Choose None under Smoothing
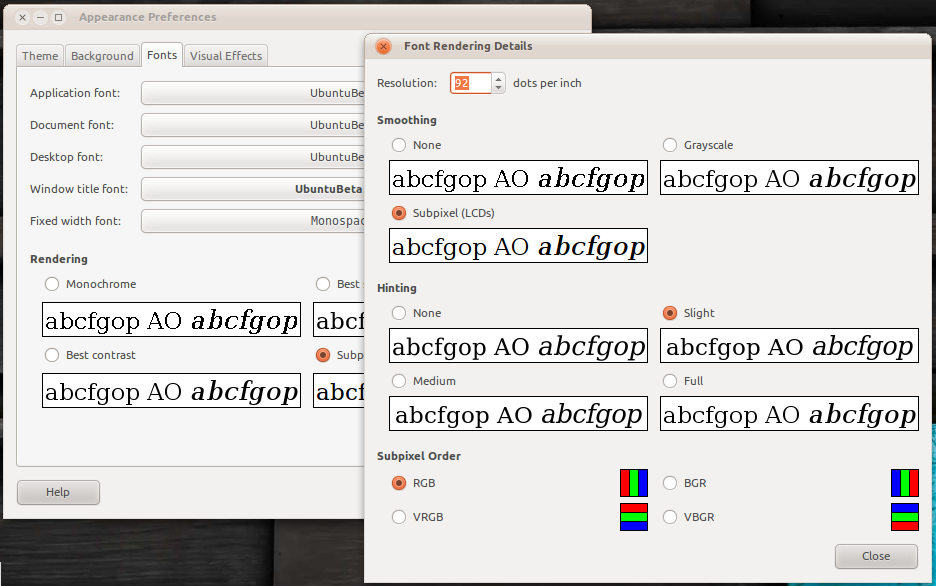Image resolution: width=936 pixels, height=586 pixels. tap(399, 145)
